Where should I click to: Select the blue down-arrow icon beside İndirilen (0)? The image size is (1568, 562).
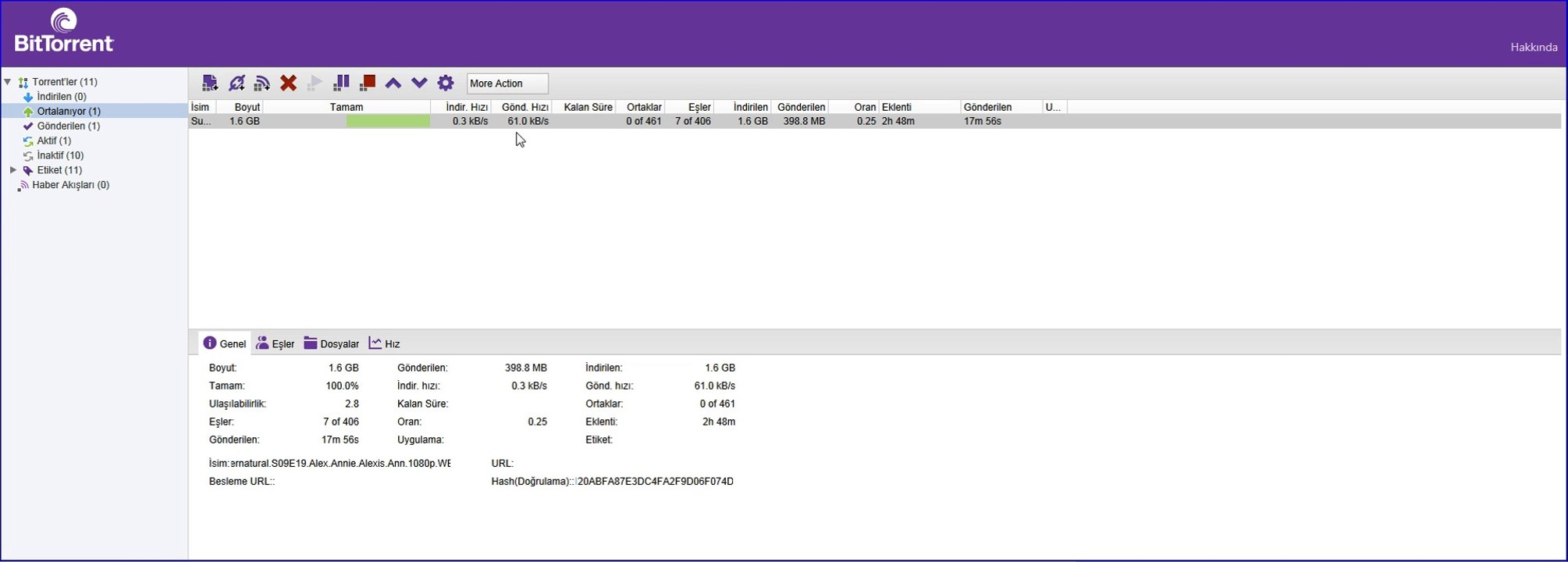pos(28,97)
